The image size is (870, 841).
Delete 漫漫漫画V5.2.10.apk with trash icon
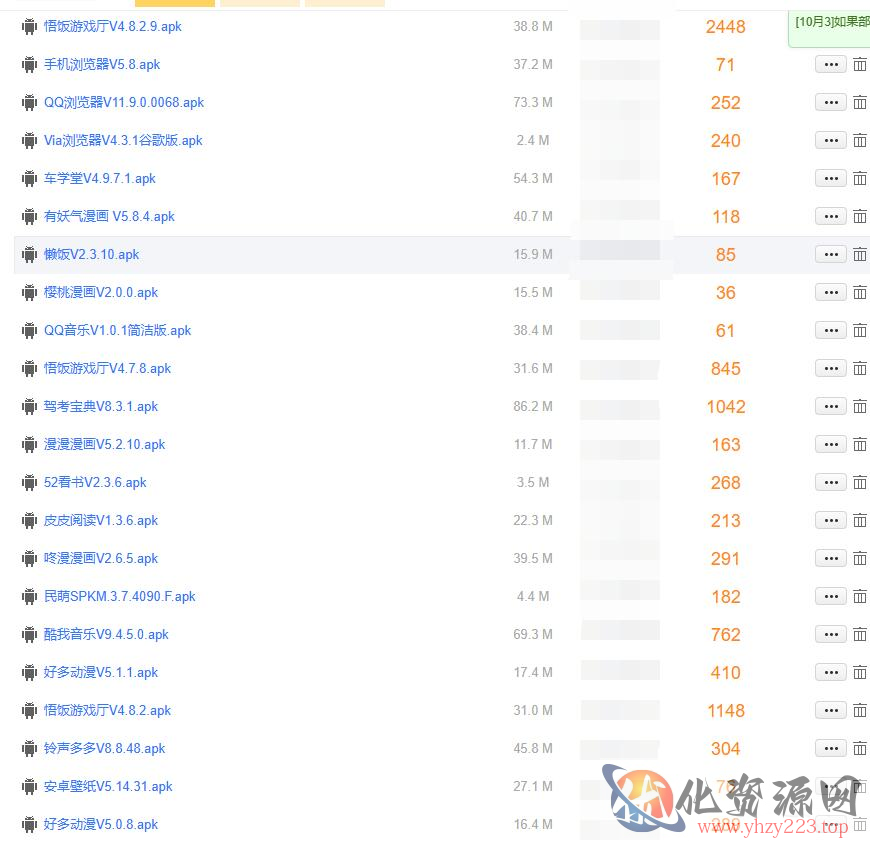[x=859, y=445]
